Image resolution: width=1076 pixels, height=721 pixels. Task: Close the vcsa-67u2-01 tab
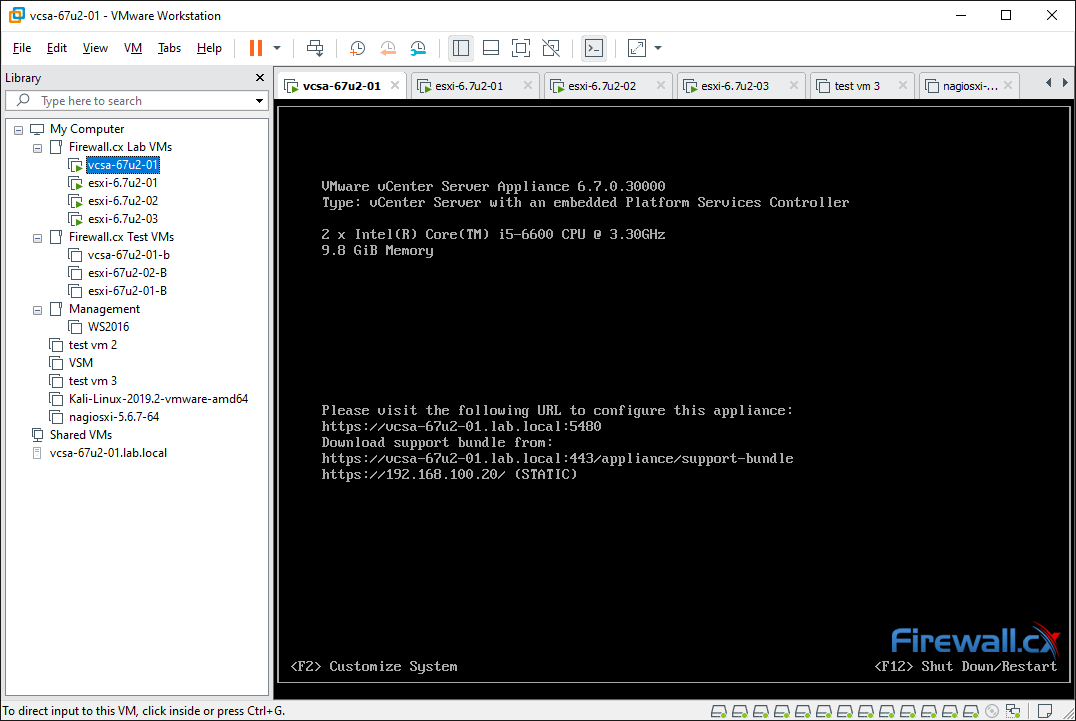click(395, 85)
